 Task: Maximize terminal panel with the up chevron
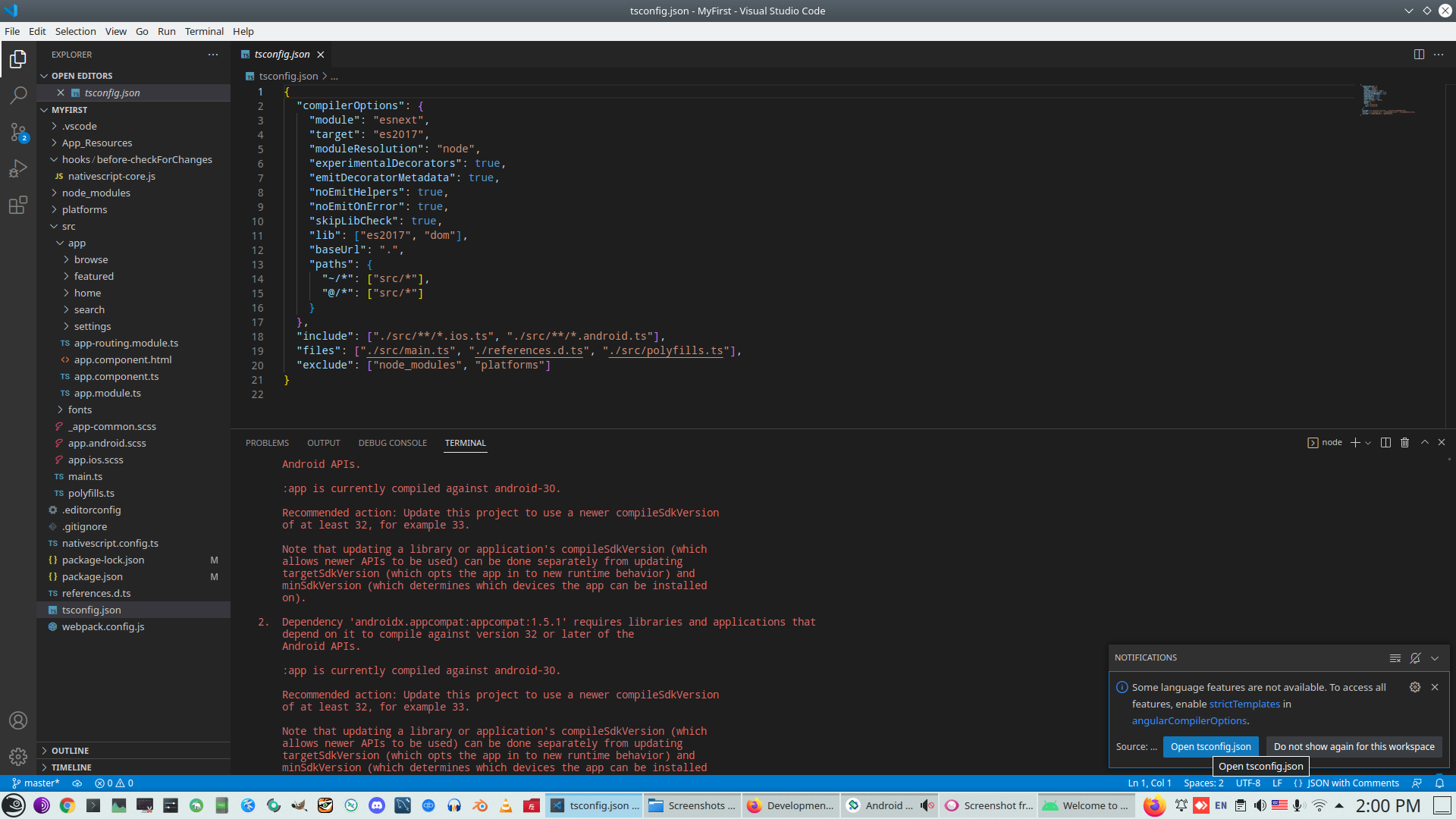click(1424, 443)
